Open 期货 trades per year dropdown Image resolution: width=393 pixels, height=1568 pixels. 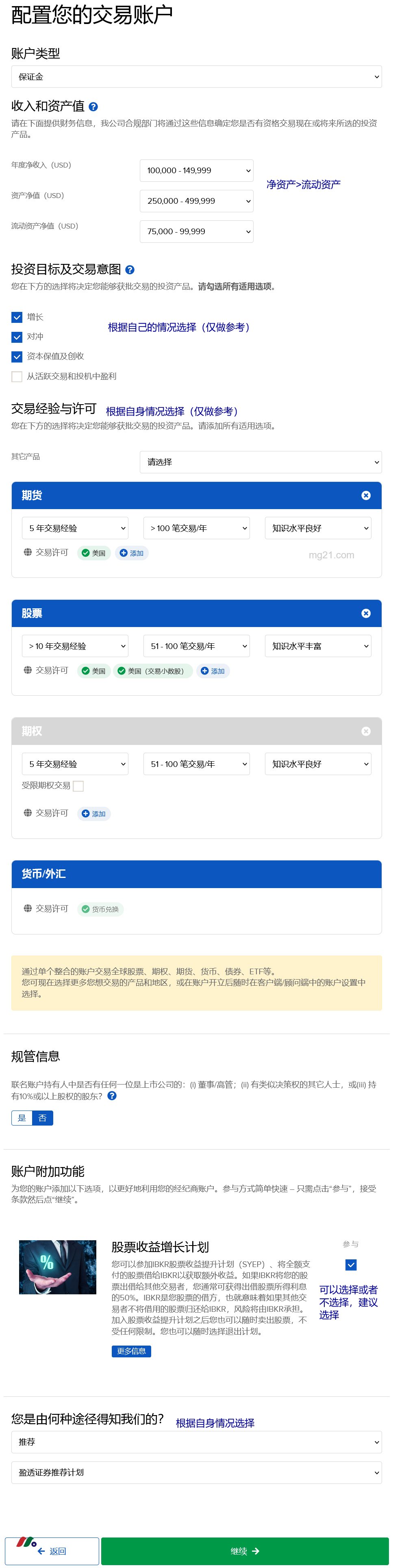point(197,528)
